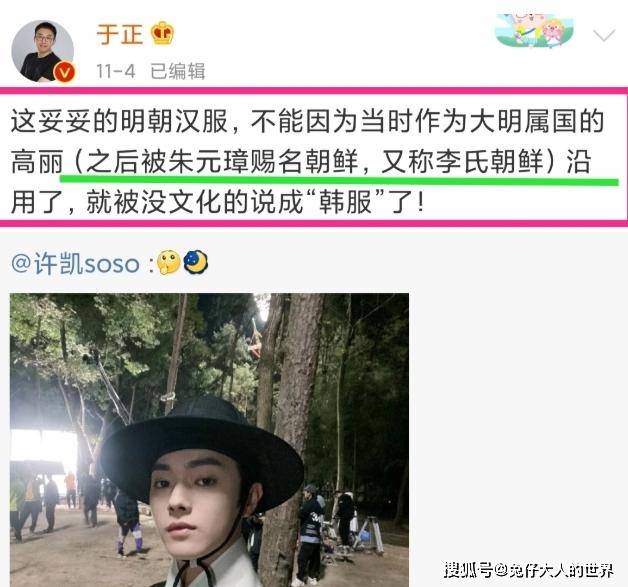Open the attached night forest selfie photo

pyautogui.click(x=209, y=440)
